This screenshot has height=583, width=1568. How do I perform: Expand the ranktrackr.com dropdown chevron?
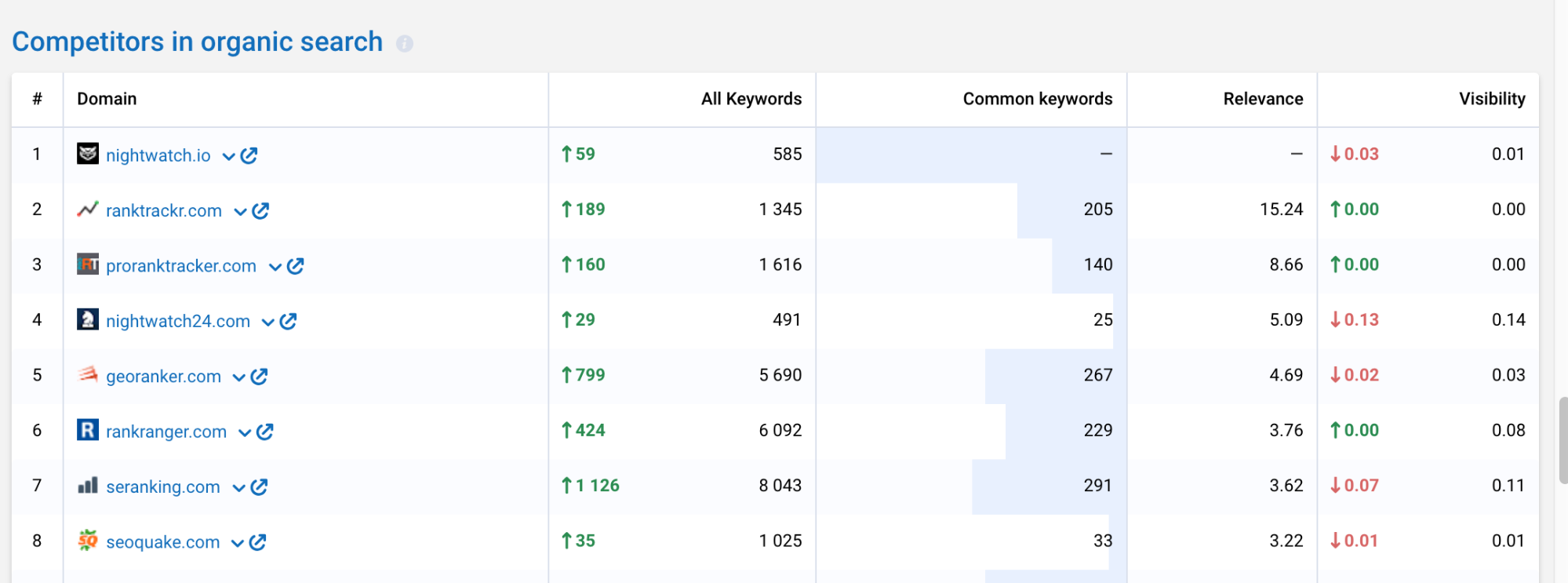[x=240, y=212]
